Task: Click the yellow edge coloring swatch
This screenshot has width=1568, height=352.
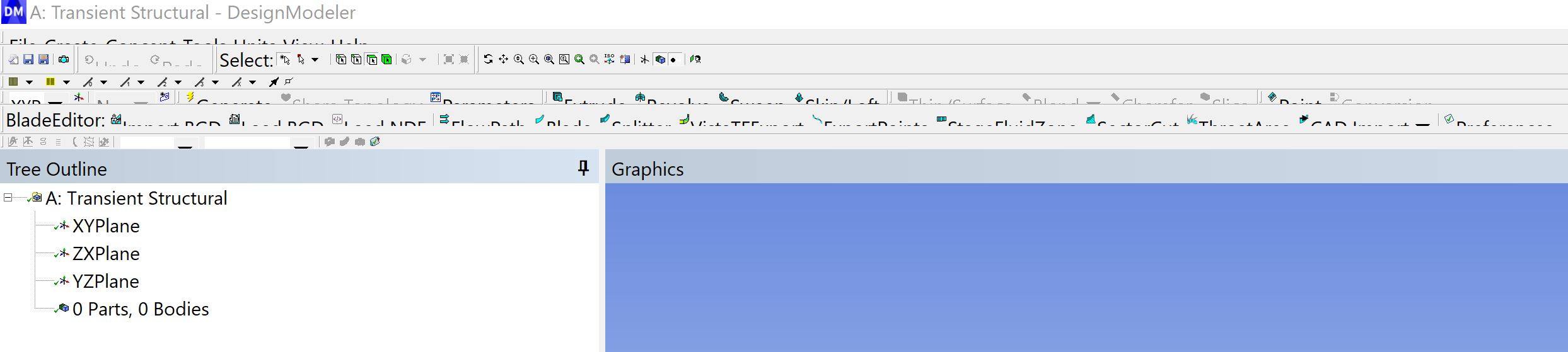Action: click(50, 81)
